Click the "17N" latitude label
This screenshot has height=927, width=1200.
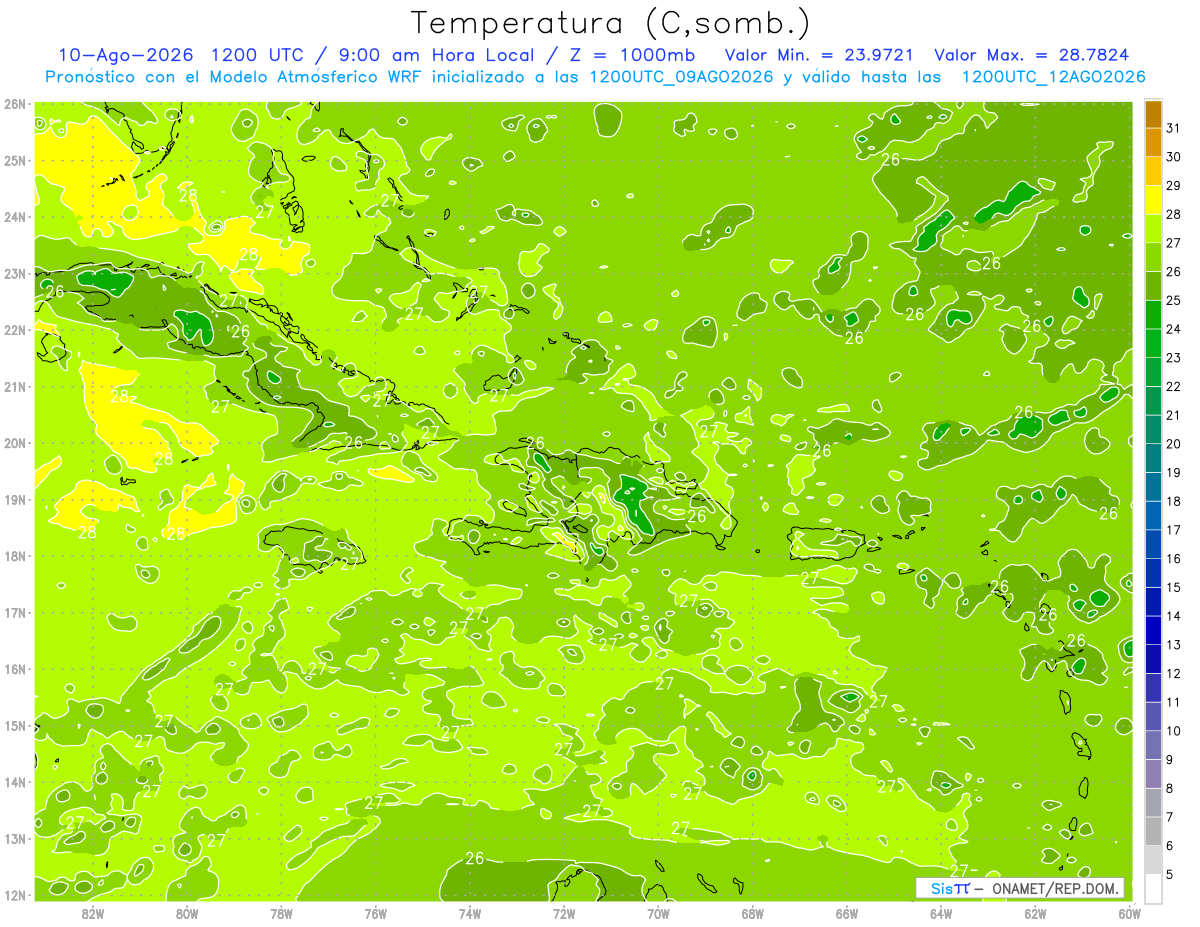(15, 612)
